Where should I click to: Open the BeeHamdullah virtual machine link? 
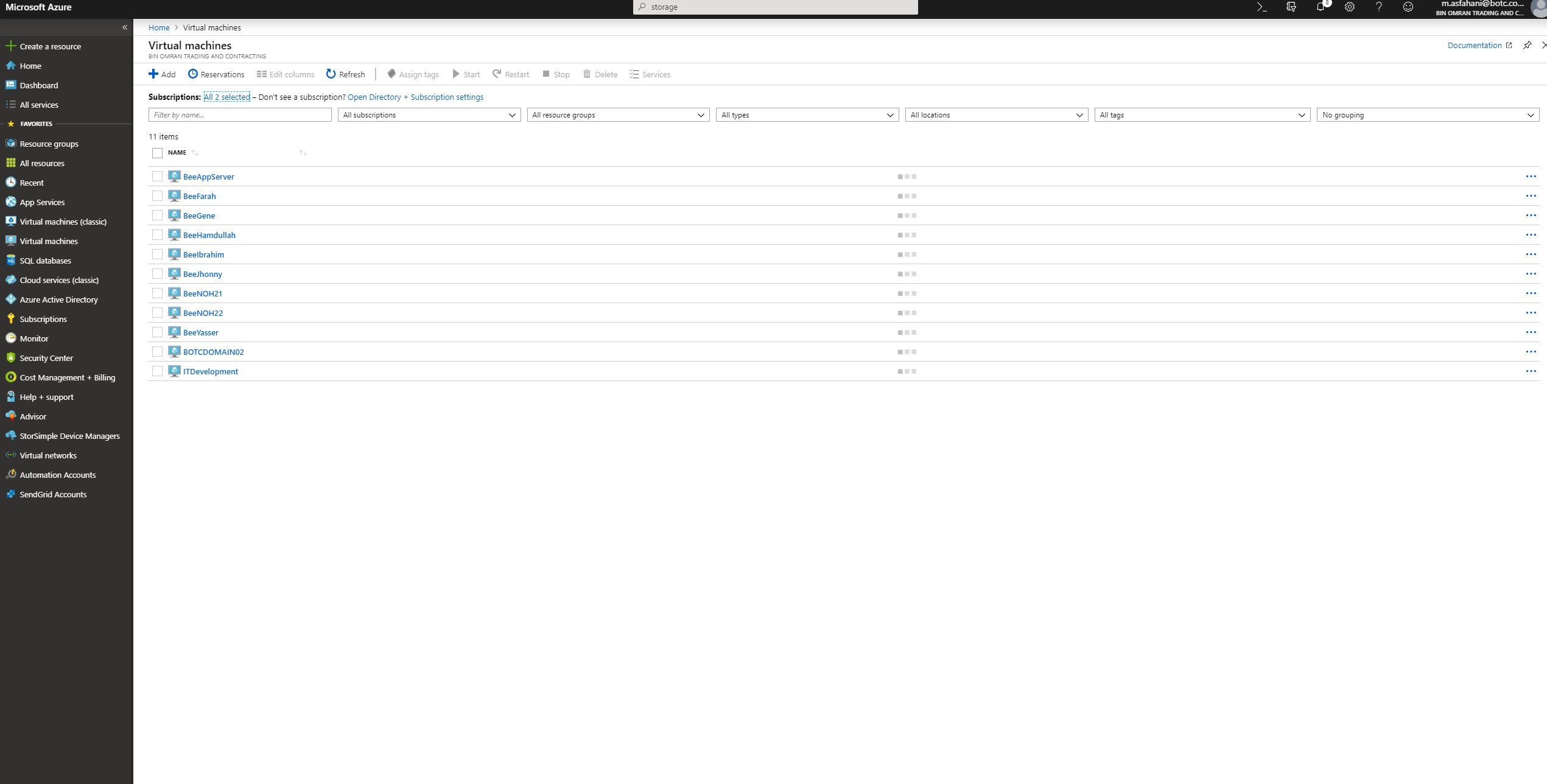(209, 235)
